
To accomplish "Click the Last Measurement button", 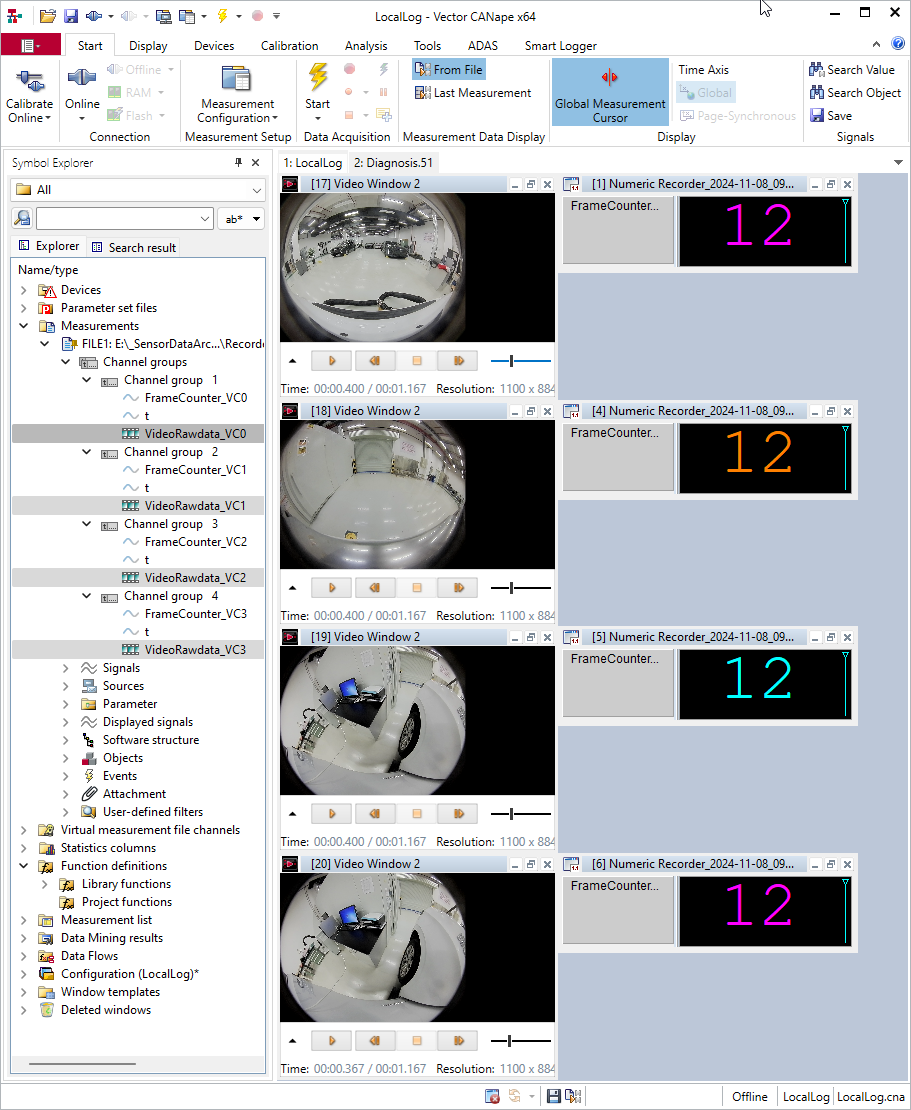I will 473,93.
